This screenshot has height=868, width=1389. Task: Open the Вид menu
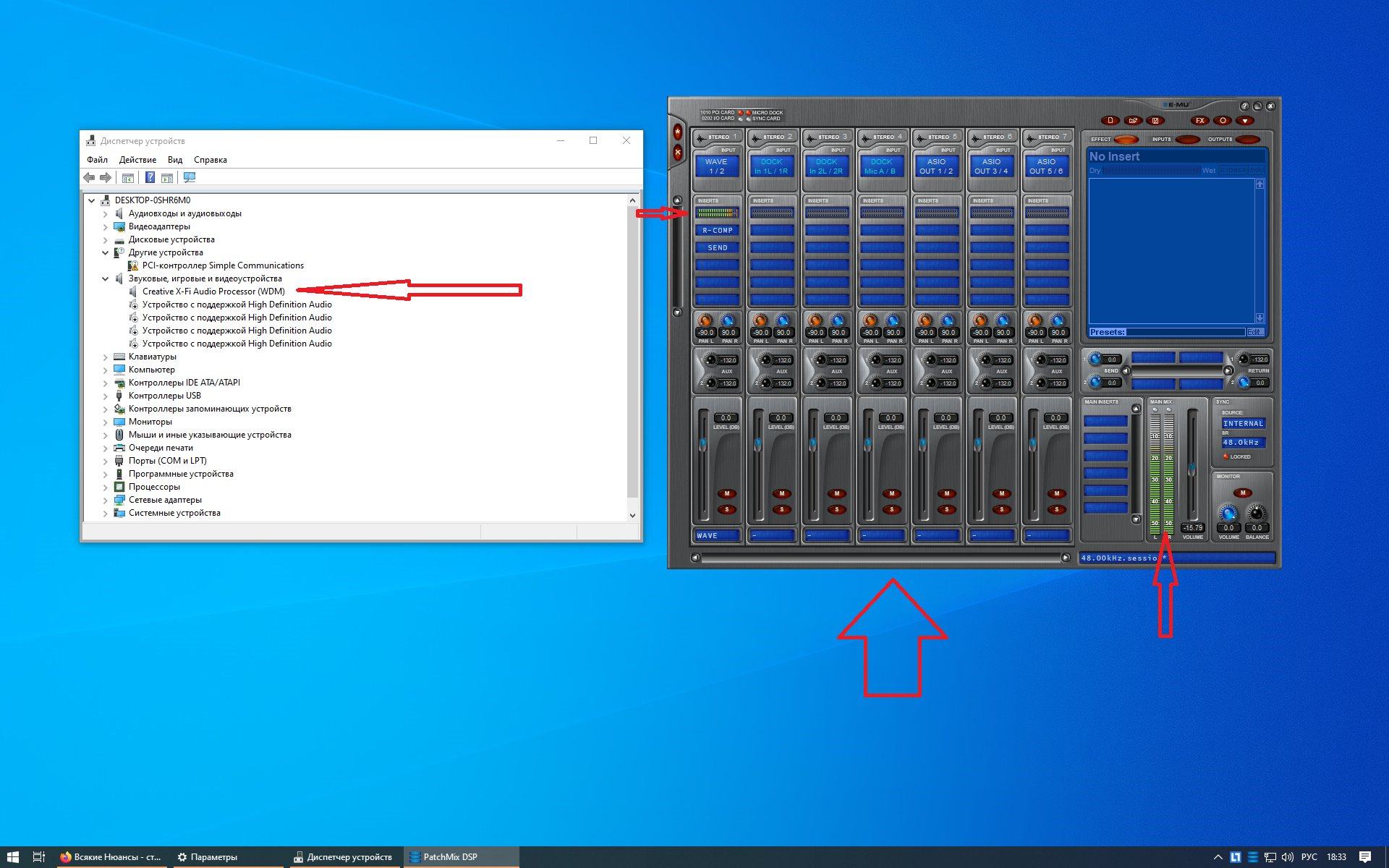pyautogui.click(x=175, y=160)
